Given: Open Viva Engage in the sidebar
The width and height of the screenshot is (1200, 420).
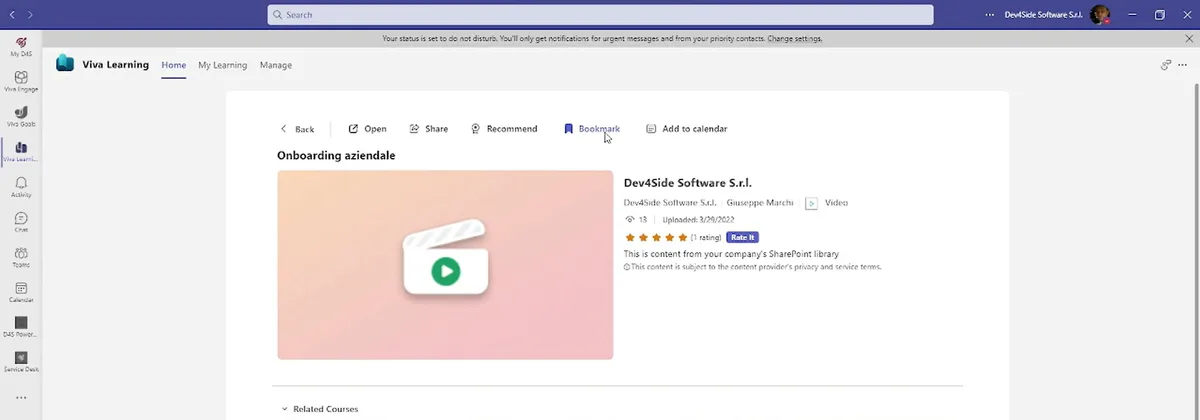Looking at the screenshot, I should [x=21, y=81].
